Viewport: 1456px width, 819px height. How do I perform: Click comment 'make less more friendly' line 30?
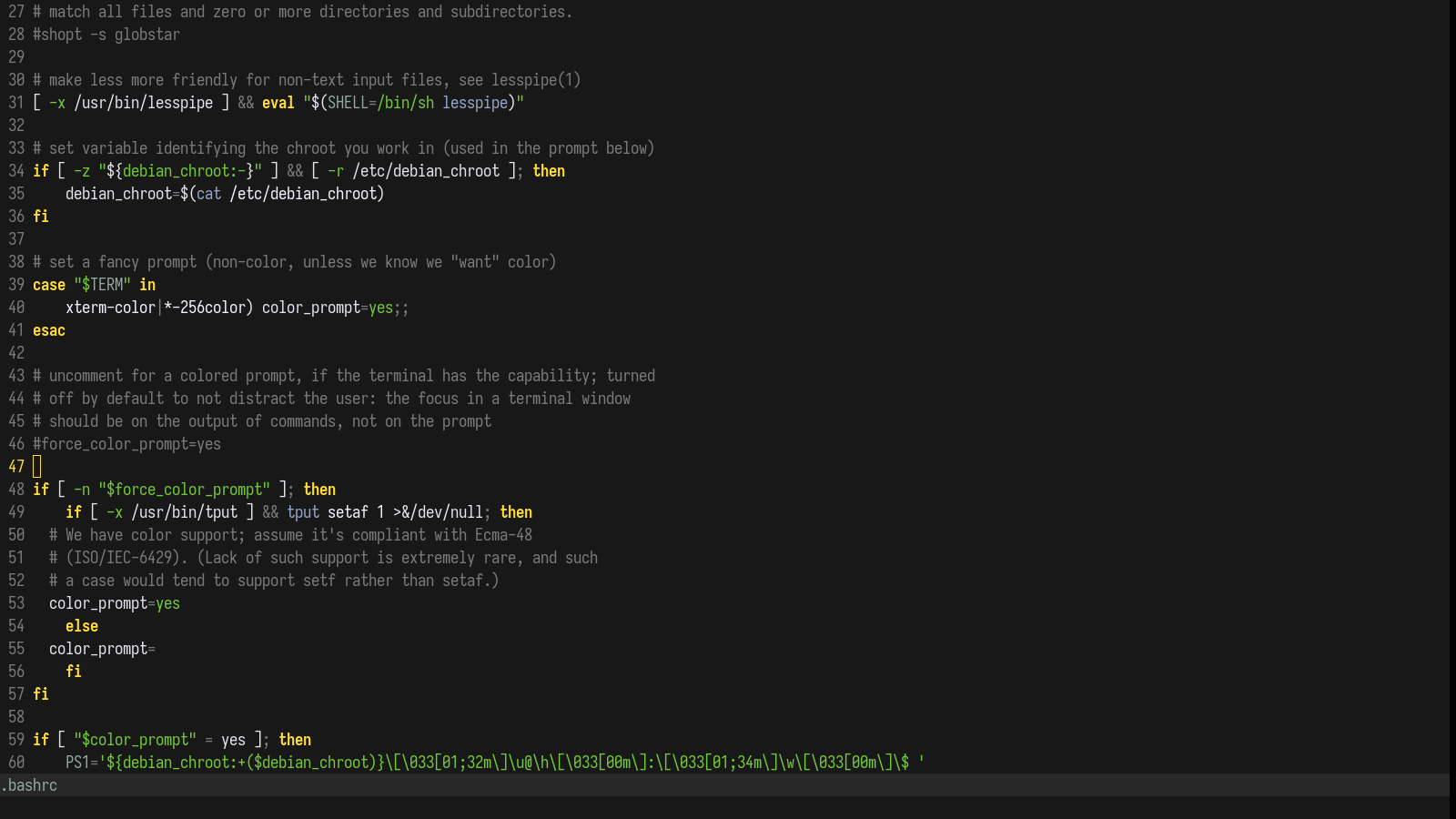307,80
